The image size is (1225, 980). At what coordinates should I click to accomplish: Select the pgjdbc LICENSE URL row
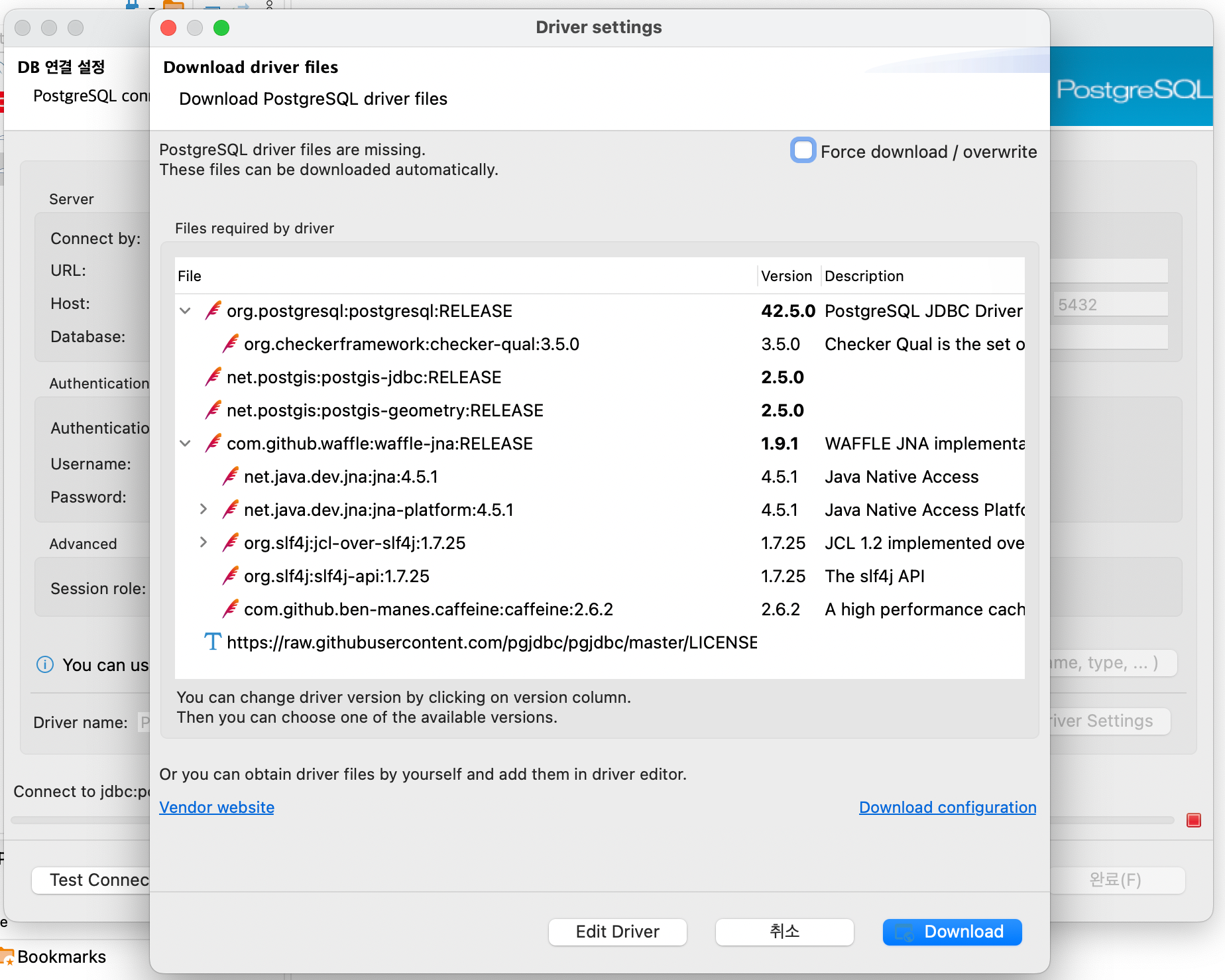[599, 643]
